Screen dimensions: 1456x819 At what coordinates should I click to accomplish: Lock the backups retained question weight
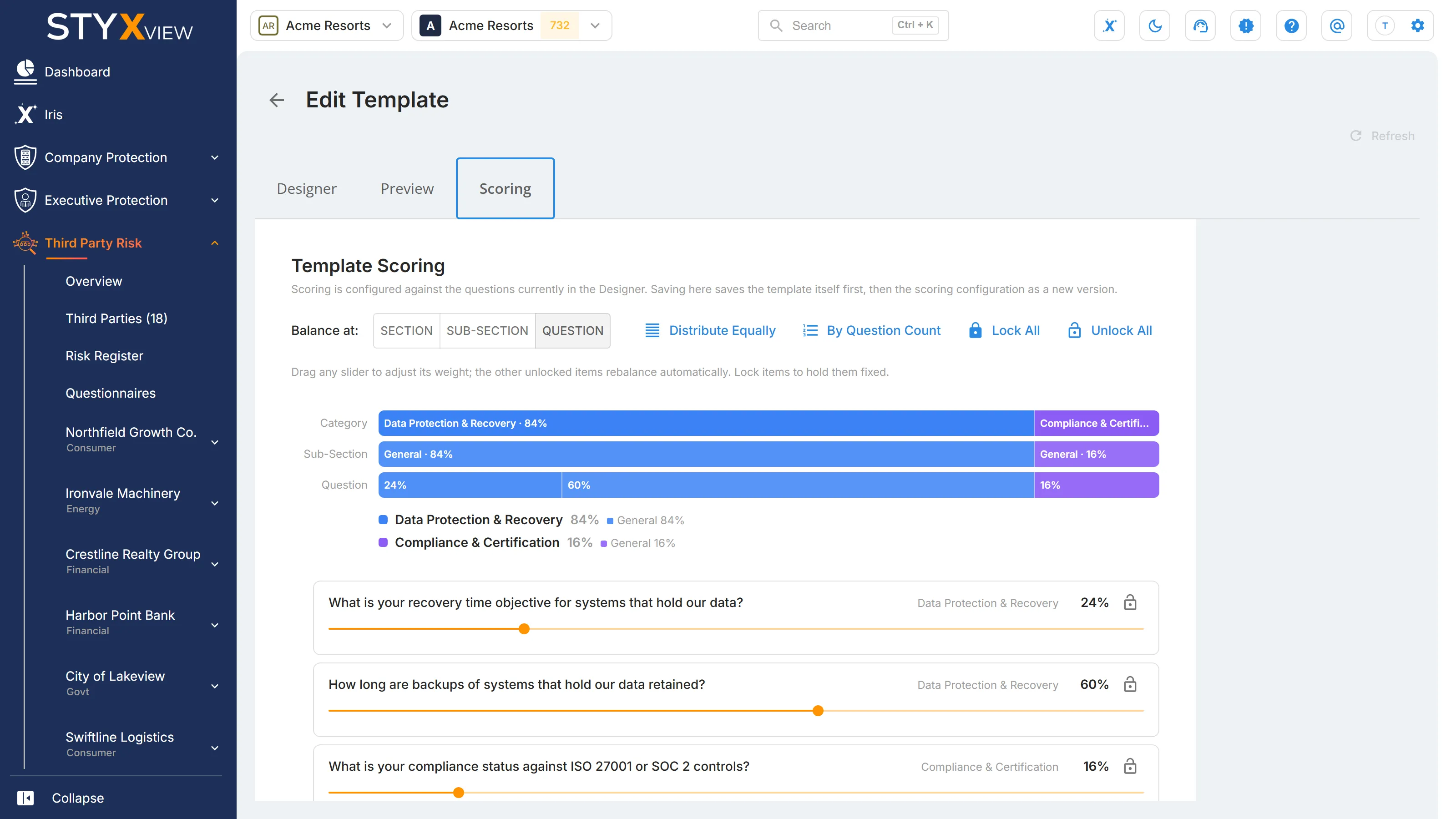click(1130, 684)
